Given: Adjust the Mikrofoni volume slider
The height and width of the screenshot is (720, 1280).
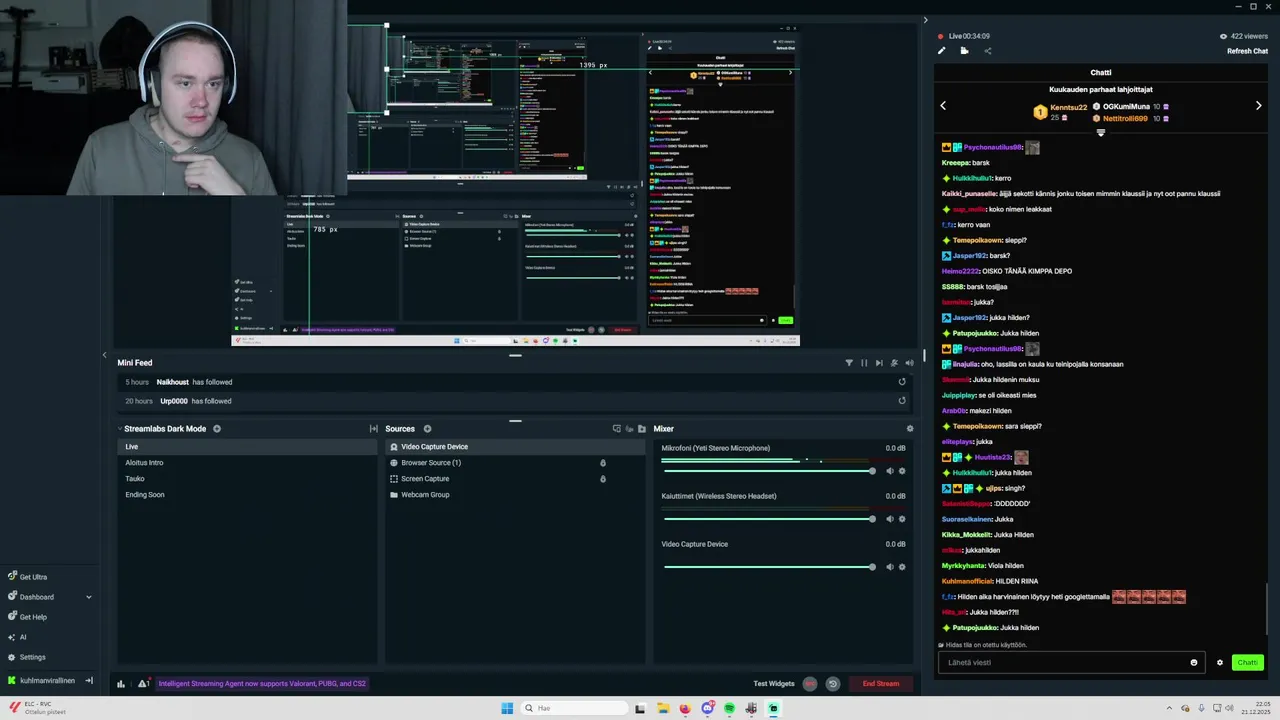Looking at the screenshot, I should point(769,471).
